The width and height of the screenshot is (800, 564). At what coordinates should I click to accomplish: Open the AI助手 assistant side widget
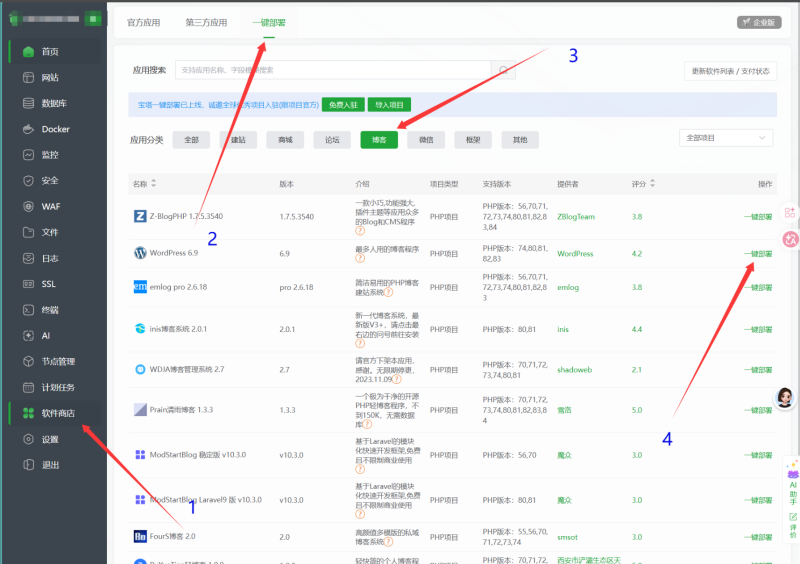click(792, 483)
